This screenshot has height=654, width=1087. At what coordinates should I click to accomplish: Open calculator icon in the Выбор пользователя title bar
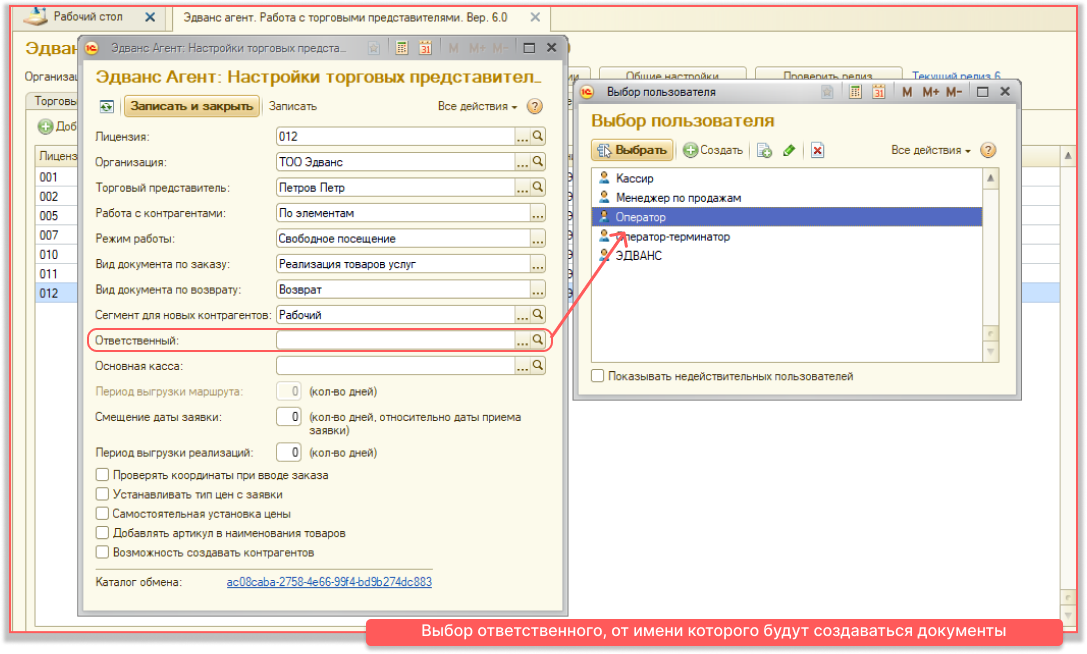855,92
